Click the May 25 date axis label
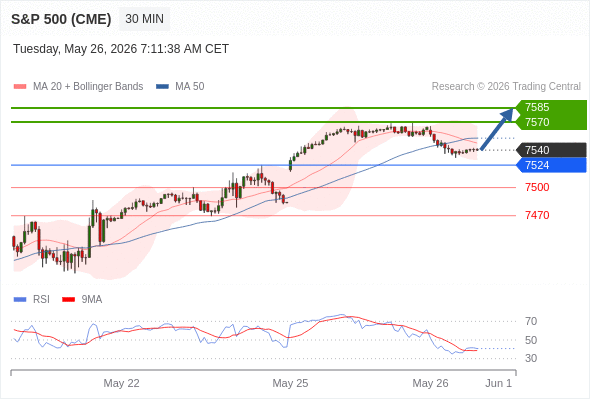Image resolution: width=590 pixels, height=400 pixels. (290, 383)
